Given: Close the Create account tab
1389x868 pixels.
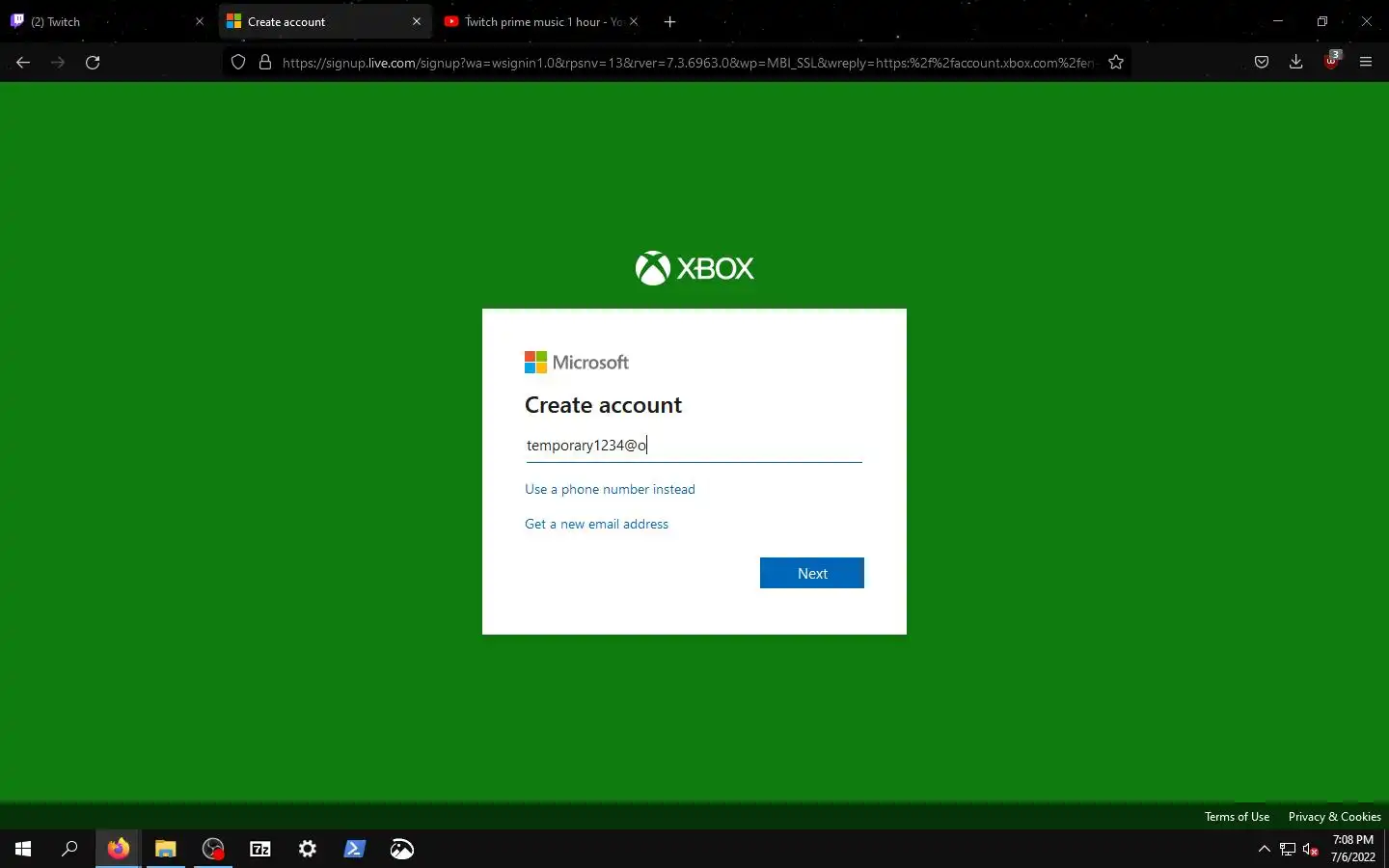Looking at the screenshot, I should pyautogui.click(x=417, y=21).
